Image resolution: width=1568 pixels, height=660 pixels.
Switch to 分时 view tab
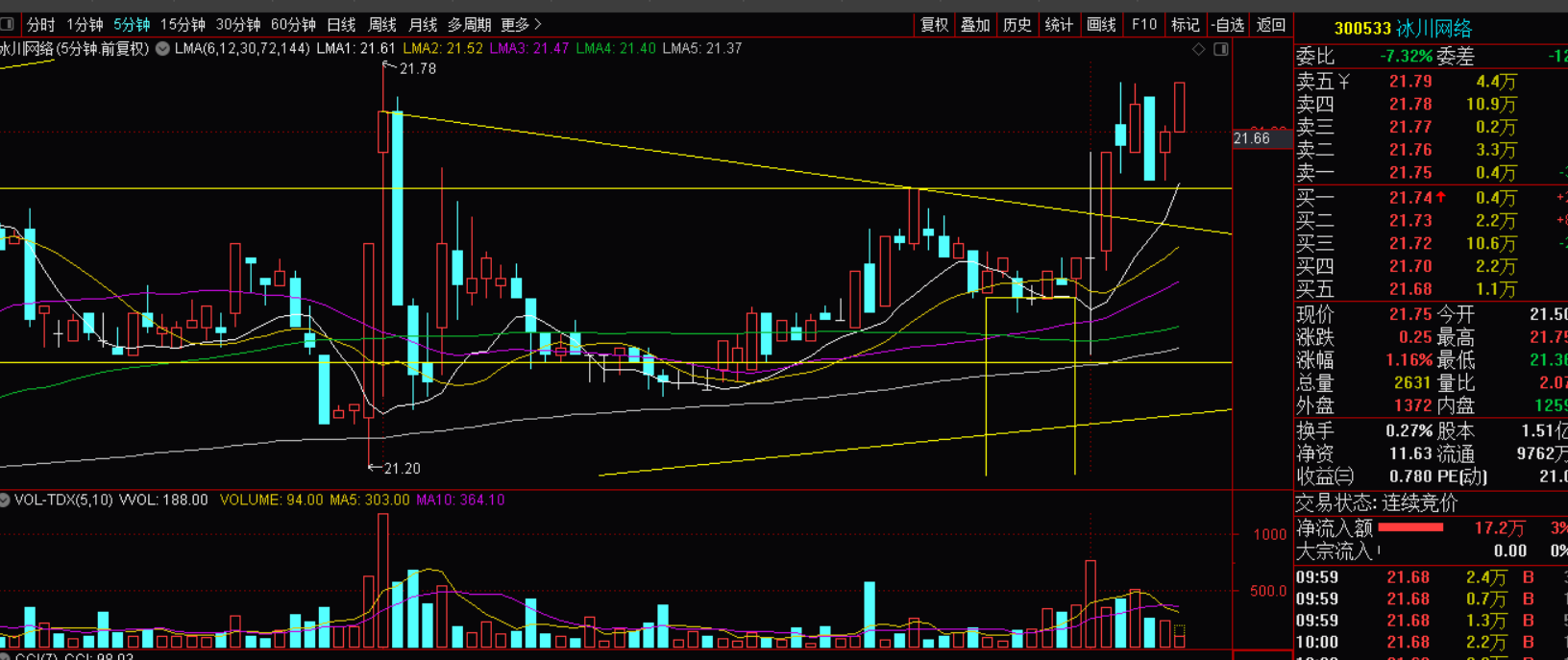(x=40, y=24)
